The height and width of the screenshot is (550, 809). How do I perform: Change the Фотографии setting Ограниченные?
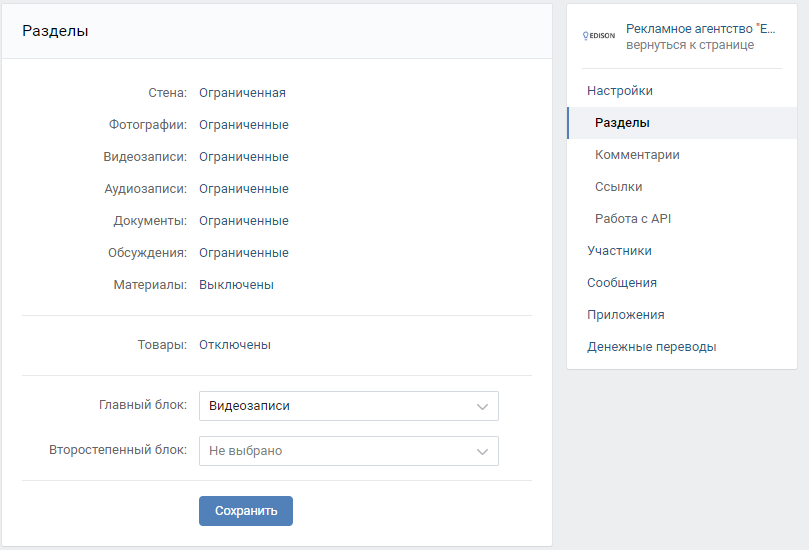click(x=243, y=125)
